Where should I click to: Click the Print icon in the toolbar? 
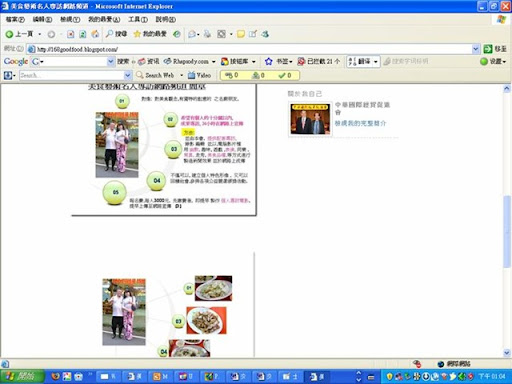[x=207, y=34]
